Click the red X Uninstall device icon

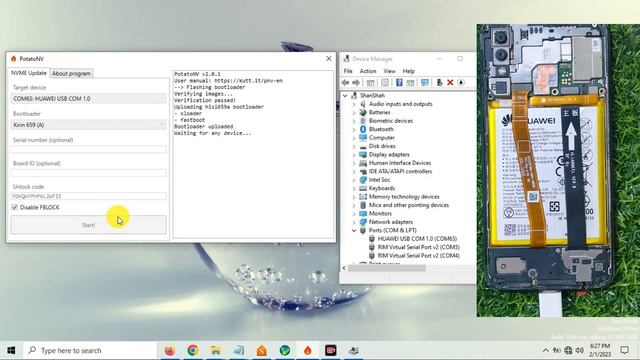click(450, 83)
